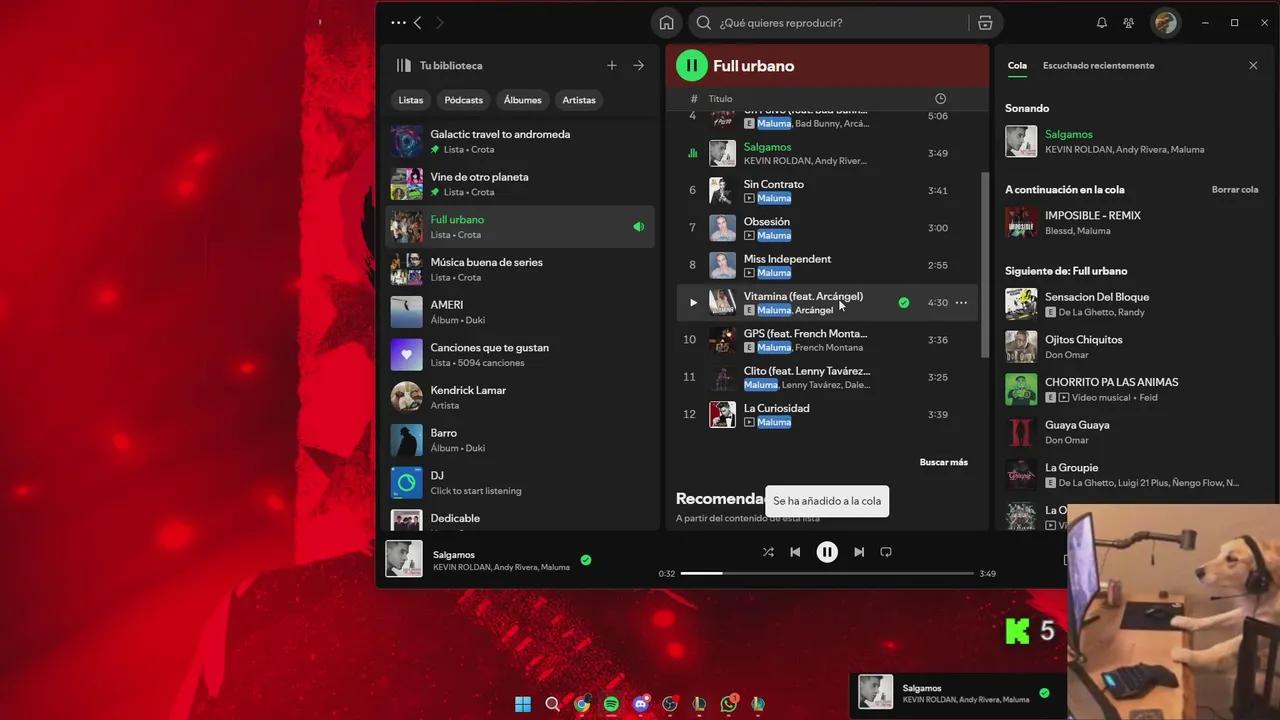Click CHORRITO PA LAS ANIMAS in queue
Image resolution: width=1280 pixels, height=720 pixels.
point(1112,382)
